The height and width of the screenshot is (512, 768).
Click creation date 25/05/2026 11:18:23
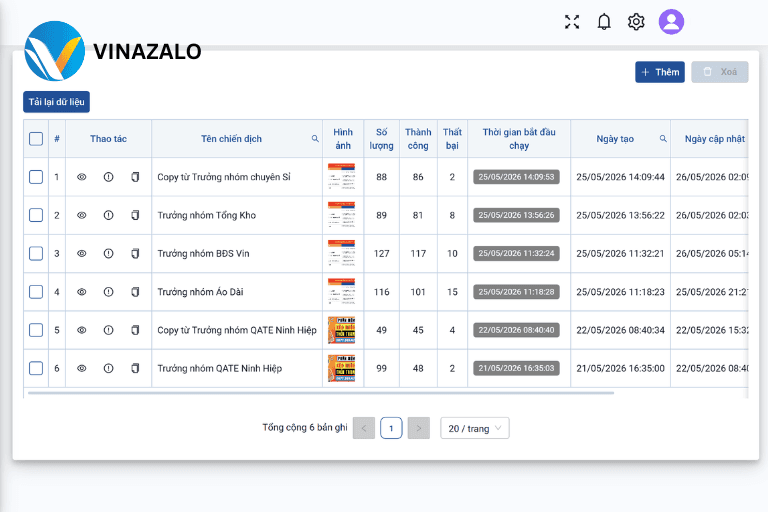coord(620,292)
